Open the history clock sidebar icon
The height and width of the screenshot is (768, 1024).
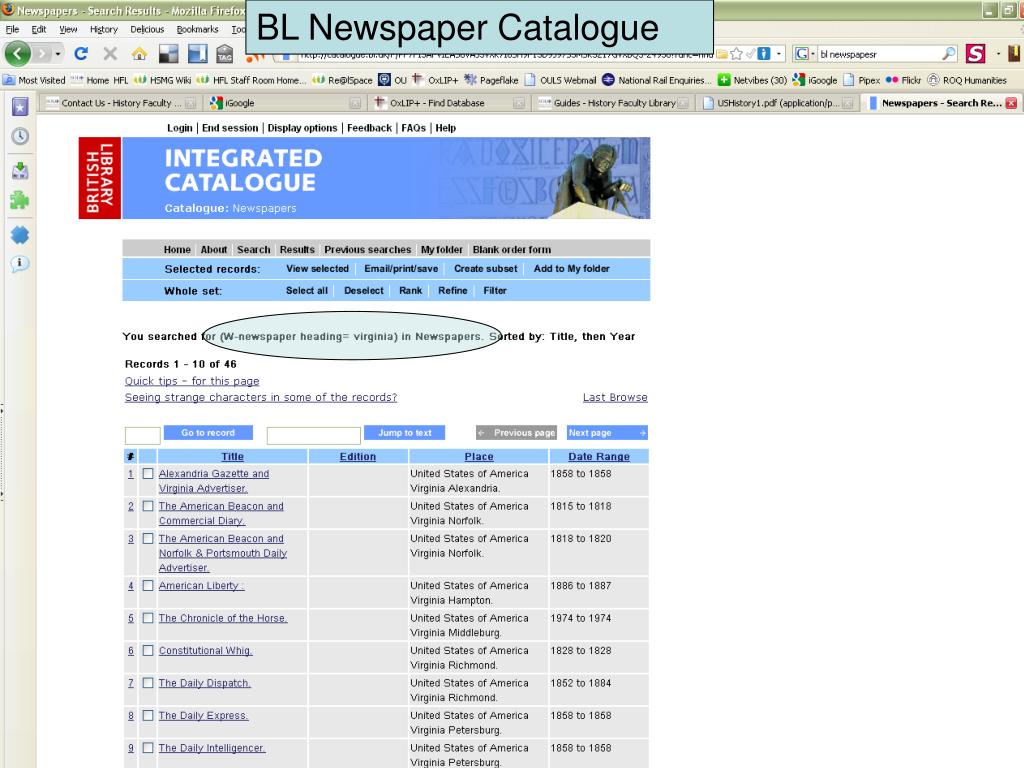coord(20,136)
